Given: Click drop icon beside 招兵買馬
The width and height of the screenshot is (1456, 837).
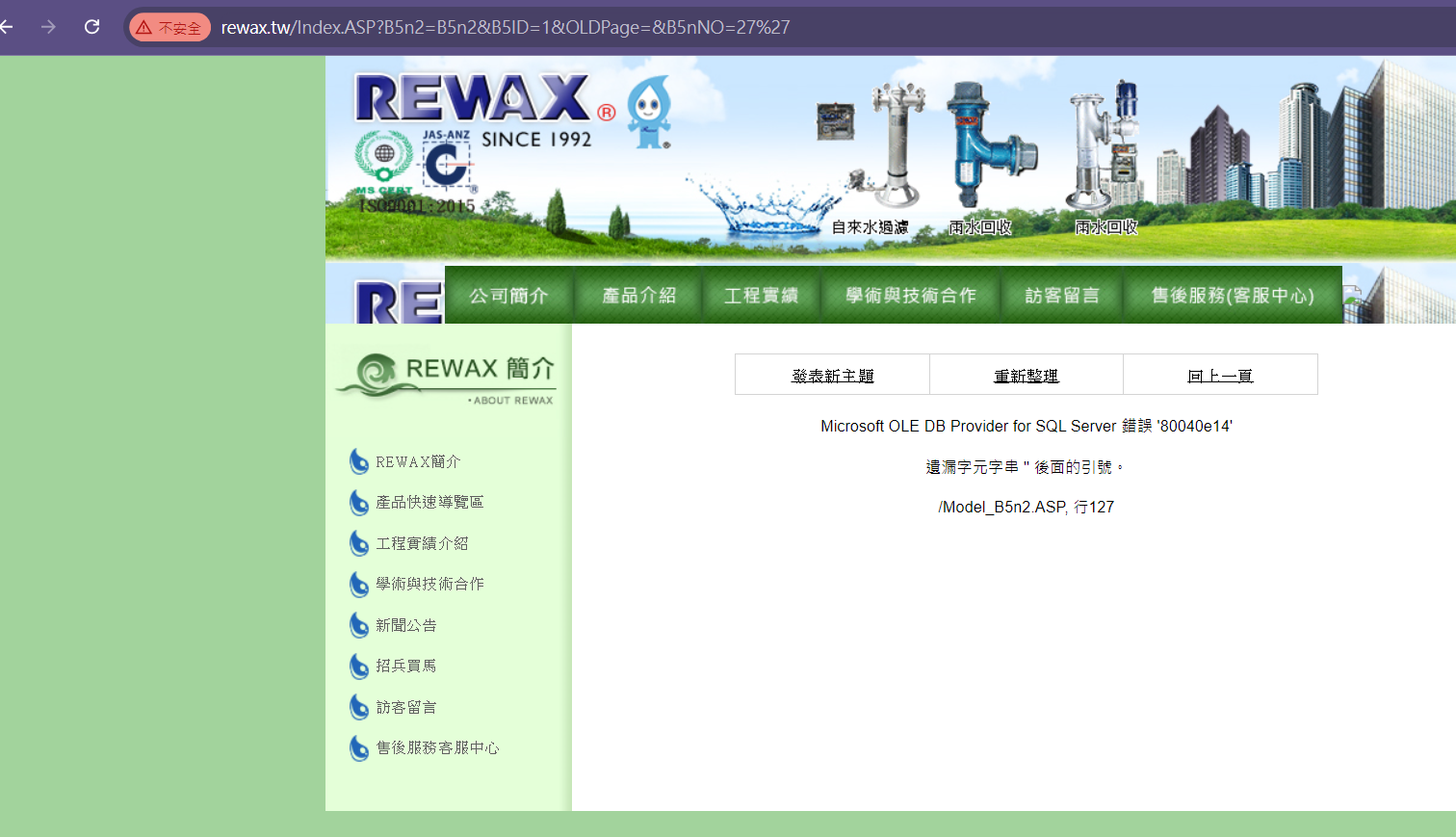Looking at the screenshot, I should 359,667.
